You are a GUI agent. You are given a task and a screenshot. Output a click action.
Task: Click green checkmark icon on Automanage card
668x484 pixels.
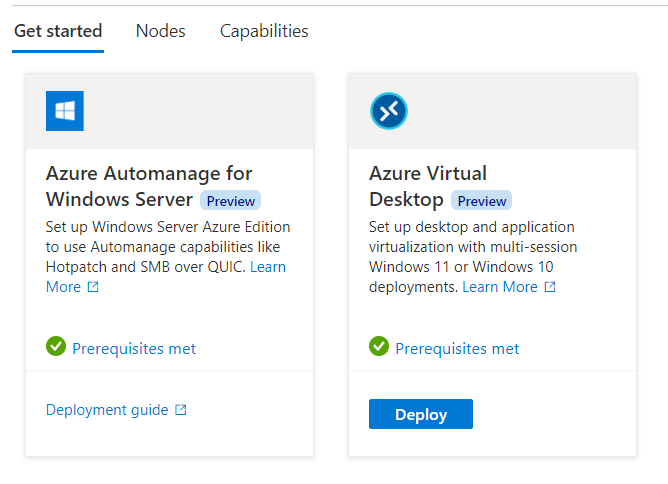click(56, 346)
